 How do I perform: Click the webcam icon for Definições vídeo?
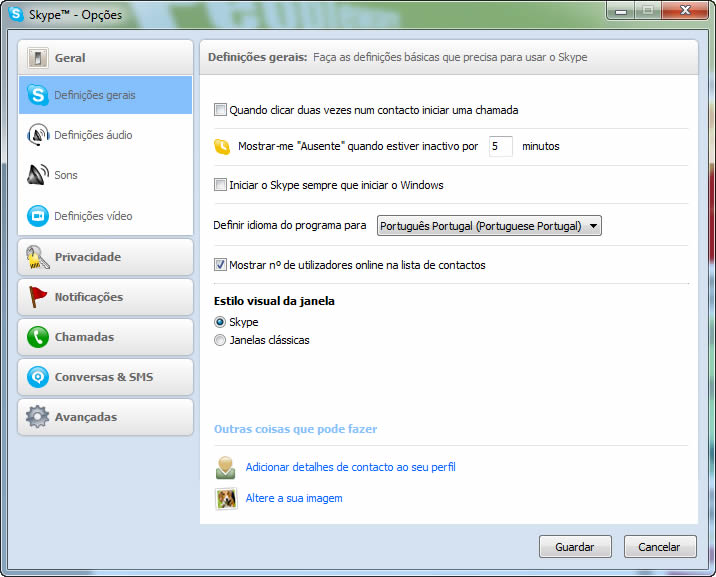click(x=37, y=216)
